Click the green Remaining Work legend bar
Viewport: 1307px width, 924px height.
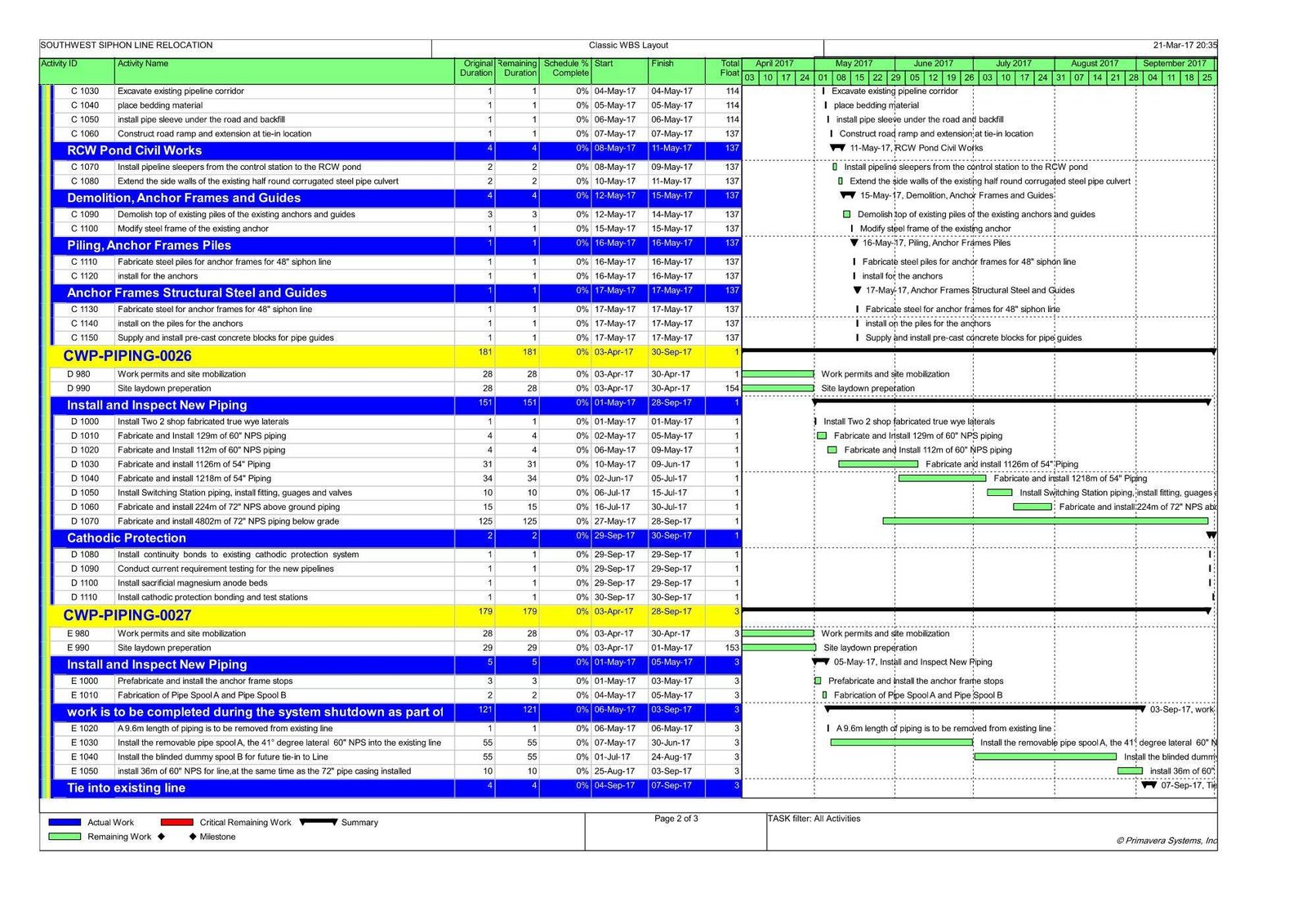pyautogui.click(x=65, y=837)
